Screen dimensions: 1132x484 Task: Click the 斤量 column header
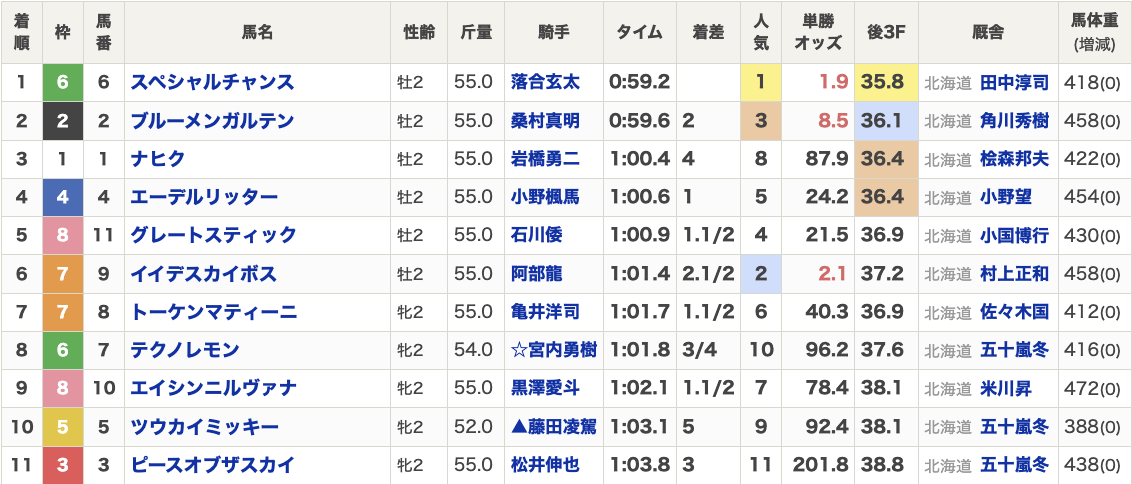(476, 33)
